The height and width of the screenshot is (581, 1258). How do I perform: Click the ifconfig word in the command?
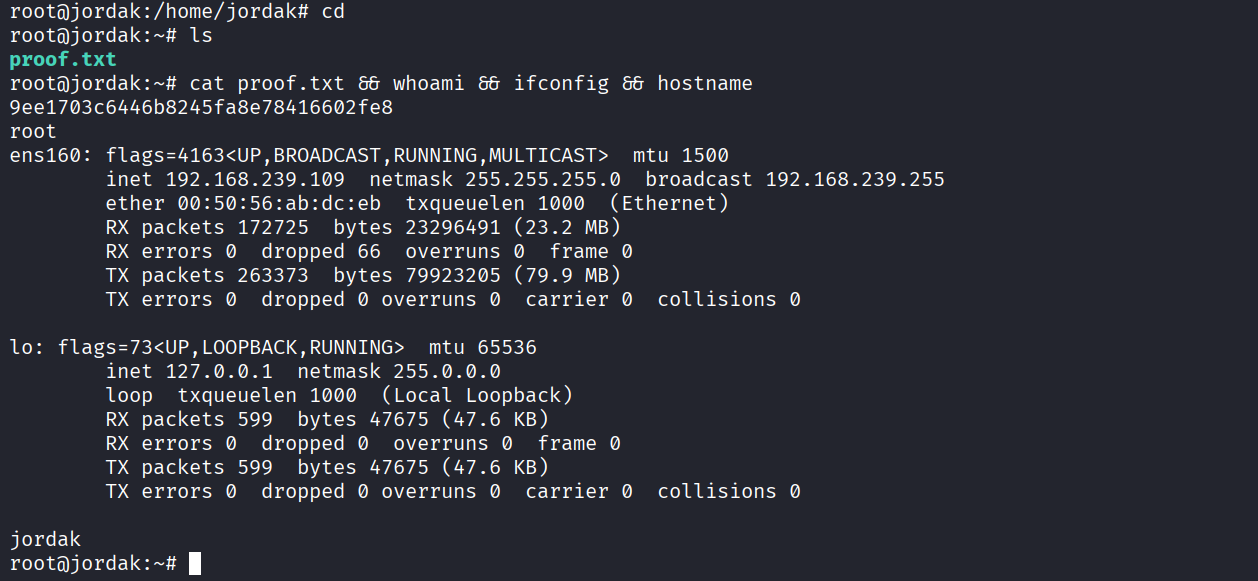pos(561,84)
